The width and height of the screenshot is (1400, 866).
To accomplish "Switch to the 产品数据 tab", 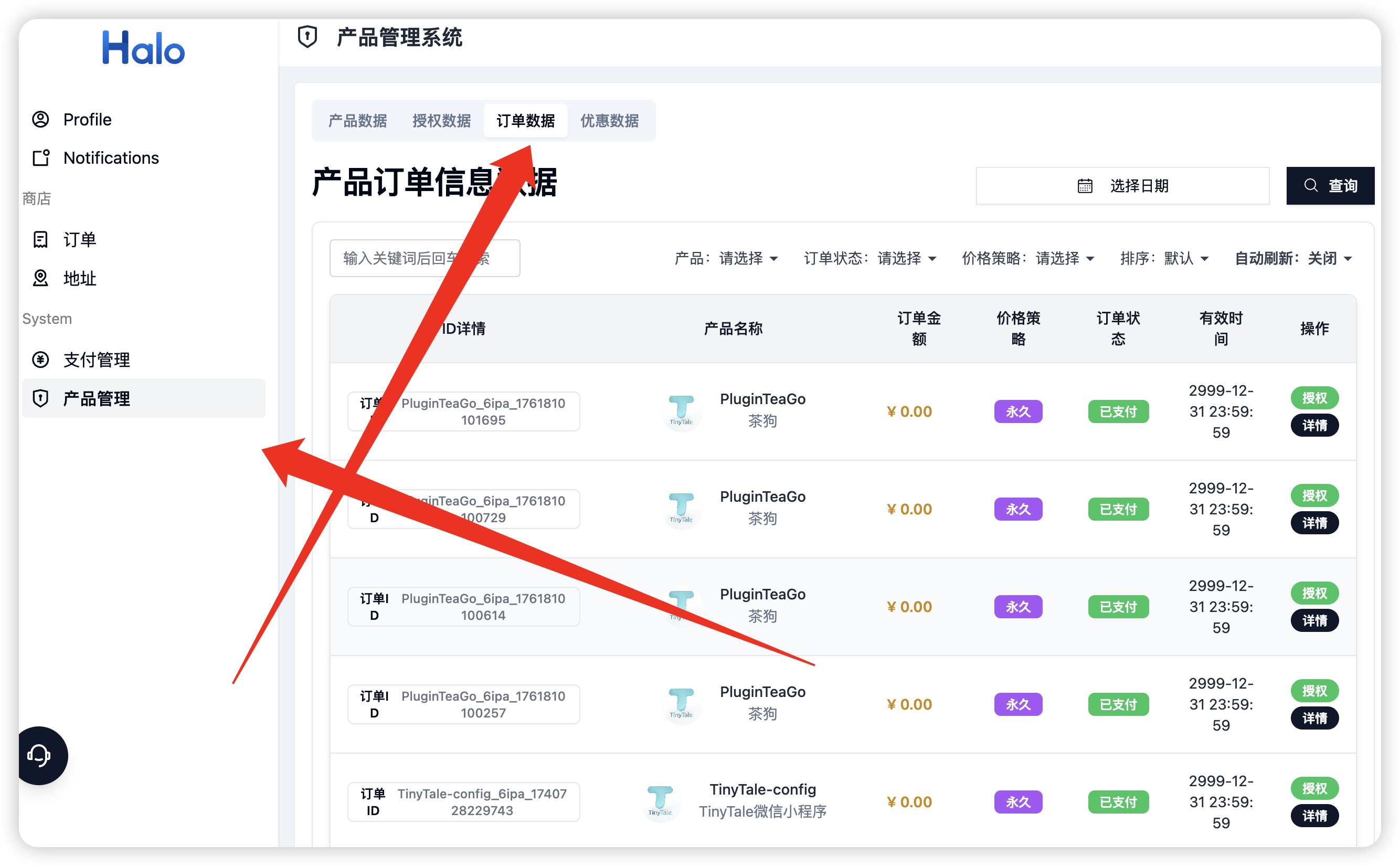I will [357, 121].
